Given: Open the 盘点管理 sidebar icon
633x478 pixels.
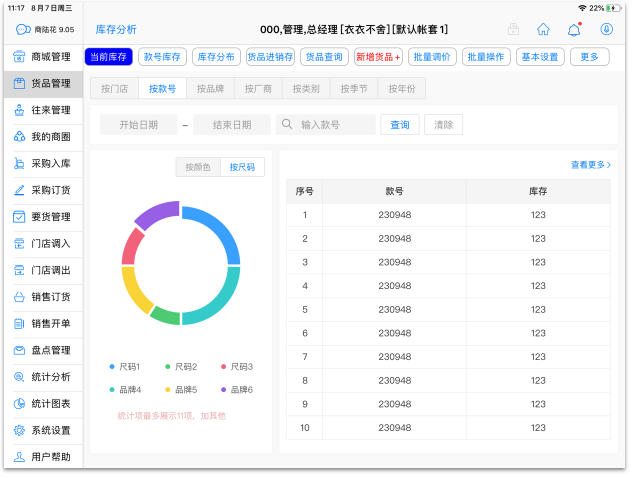Looking at the screenshot, I should (x=19, y=350).
